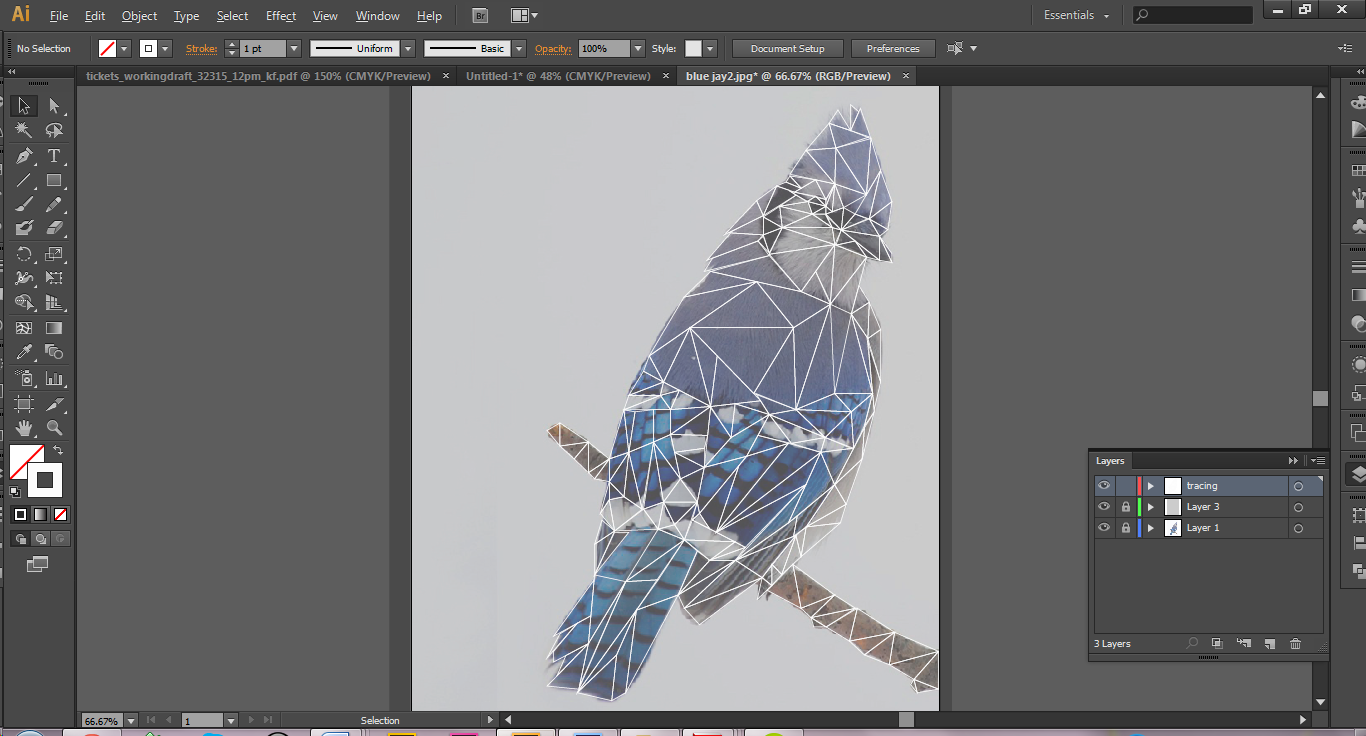Expand the Opacity dropdown
Image resolution: width=1366 pixels, height=736 pixels.
point(637,47)
